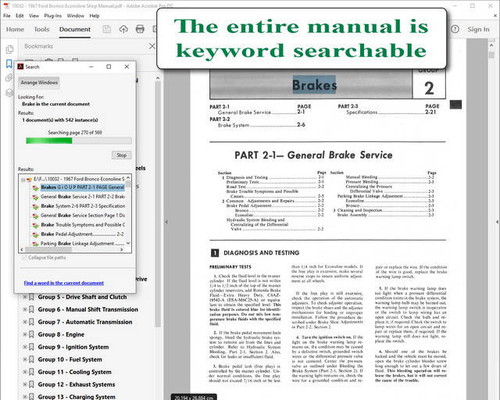Screen dimensions: 500x400
Task: Toggle the Collapse file paths checkbox
Action: coord(24,258)
